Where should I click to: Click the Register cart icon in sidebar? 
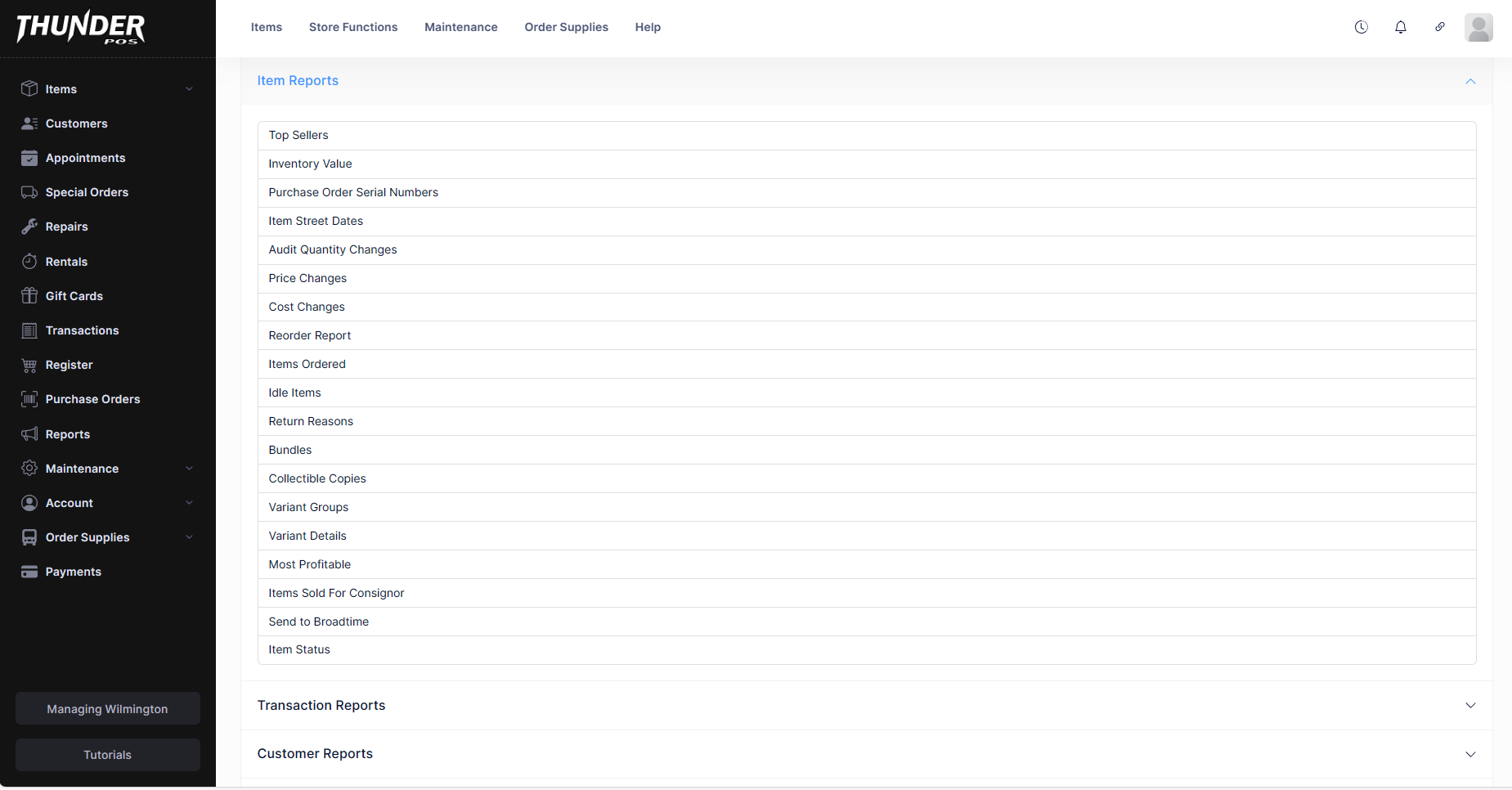(x=29, y=365)
